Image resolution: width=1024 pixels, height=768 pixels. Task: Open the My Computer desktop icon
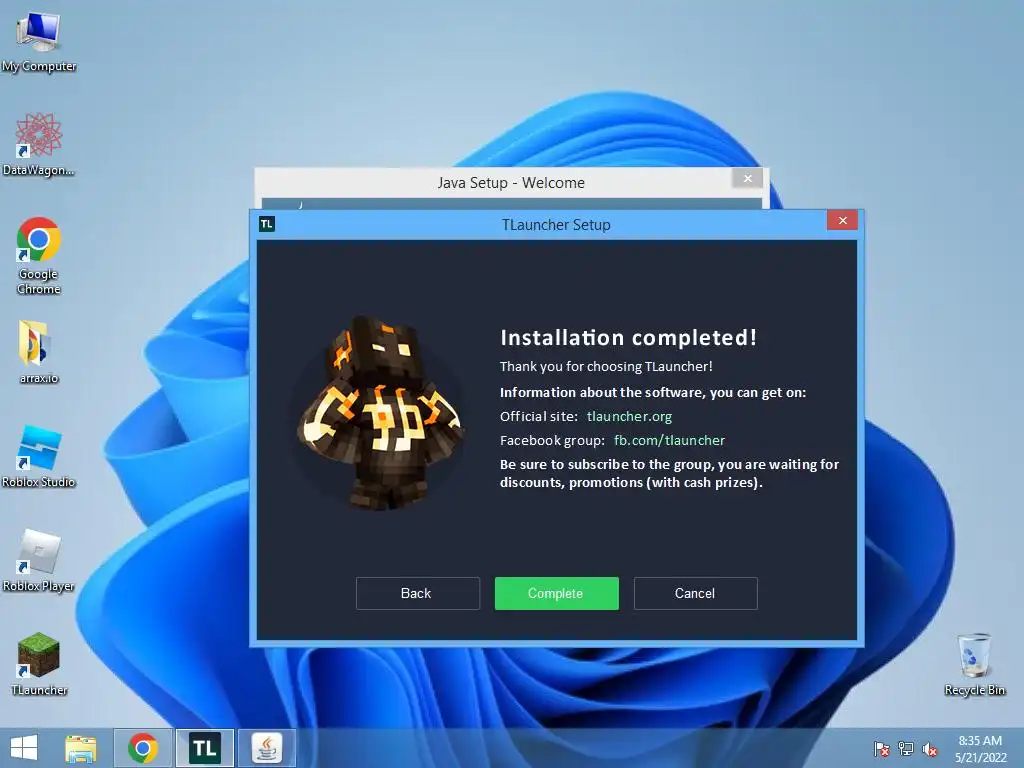pos(39,41)
